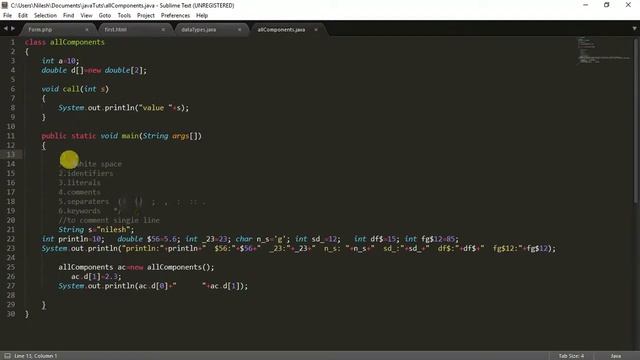Screen dimensions: 640x360
Task: Open the Find menu
Action: tap(69, 16)
